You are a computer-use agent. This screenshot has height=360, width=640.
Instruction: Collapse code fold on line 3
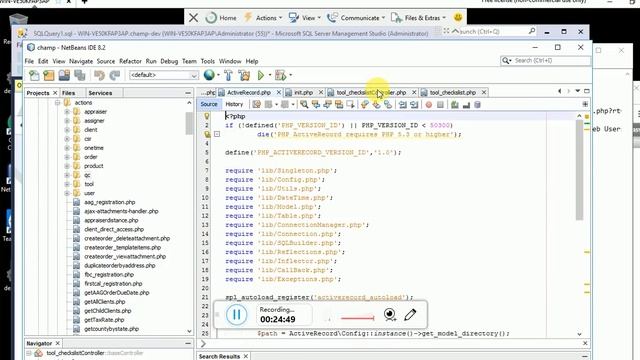[217, 134]
